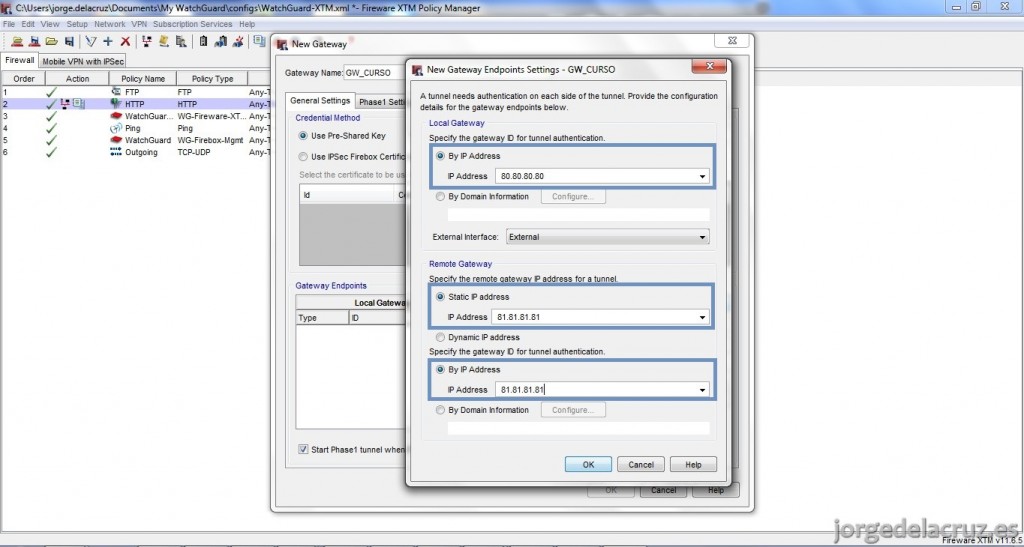Select Remote Gateway By Domain Information radio
The width and height of the screenshot is (1024, 547).
[440, 410]
